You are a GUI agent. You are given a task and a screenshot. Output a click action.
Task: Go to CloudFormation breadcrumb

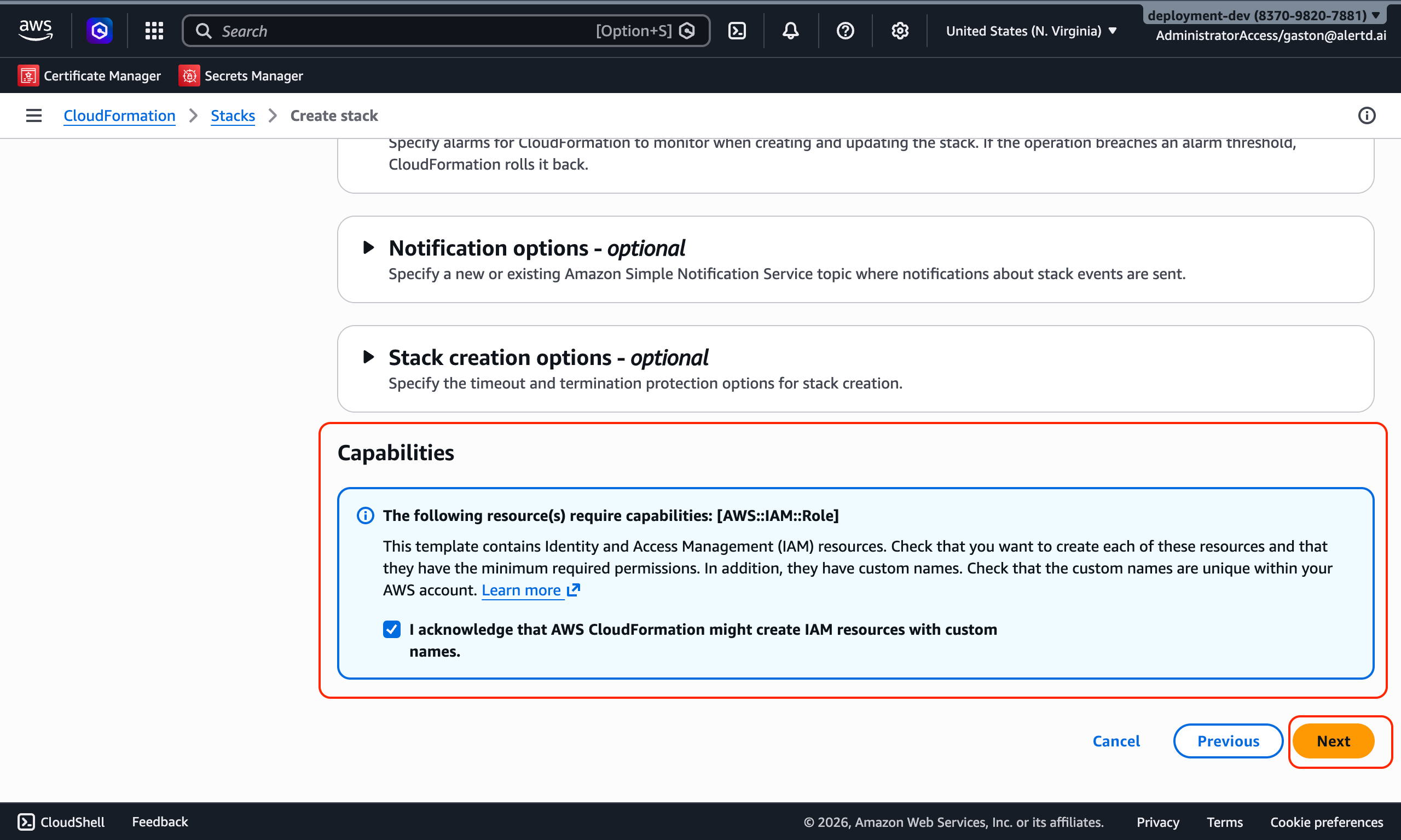point(119,115)
